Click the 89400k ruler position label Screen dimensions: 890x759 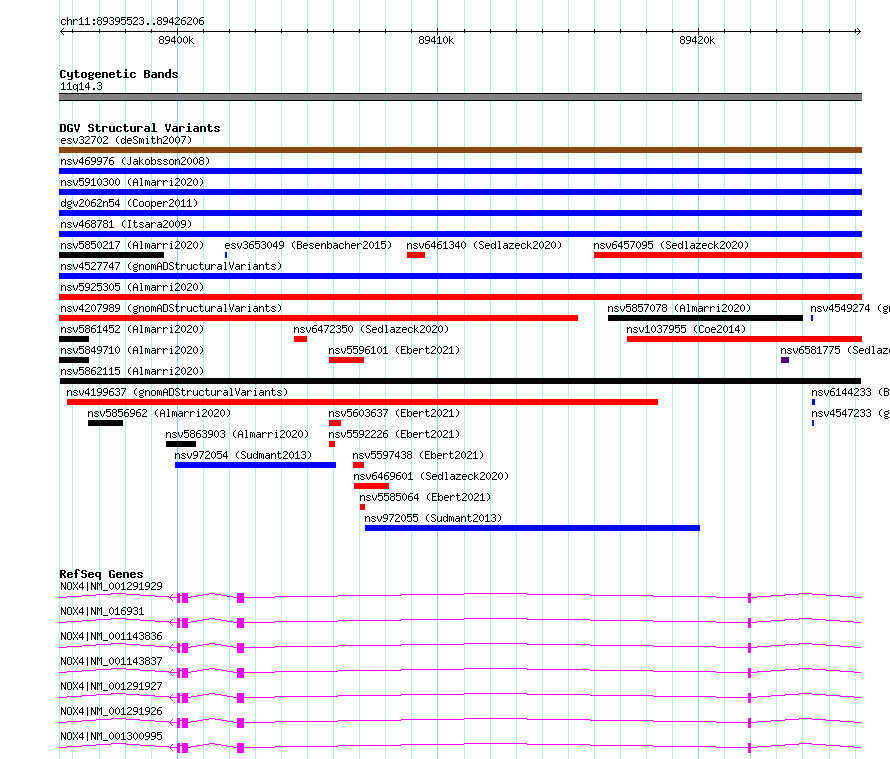[x=176, y=40]
